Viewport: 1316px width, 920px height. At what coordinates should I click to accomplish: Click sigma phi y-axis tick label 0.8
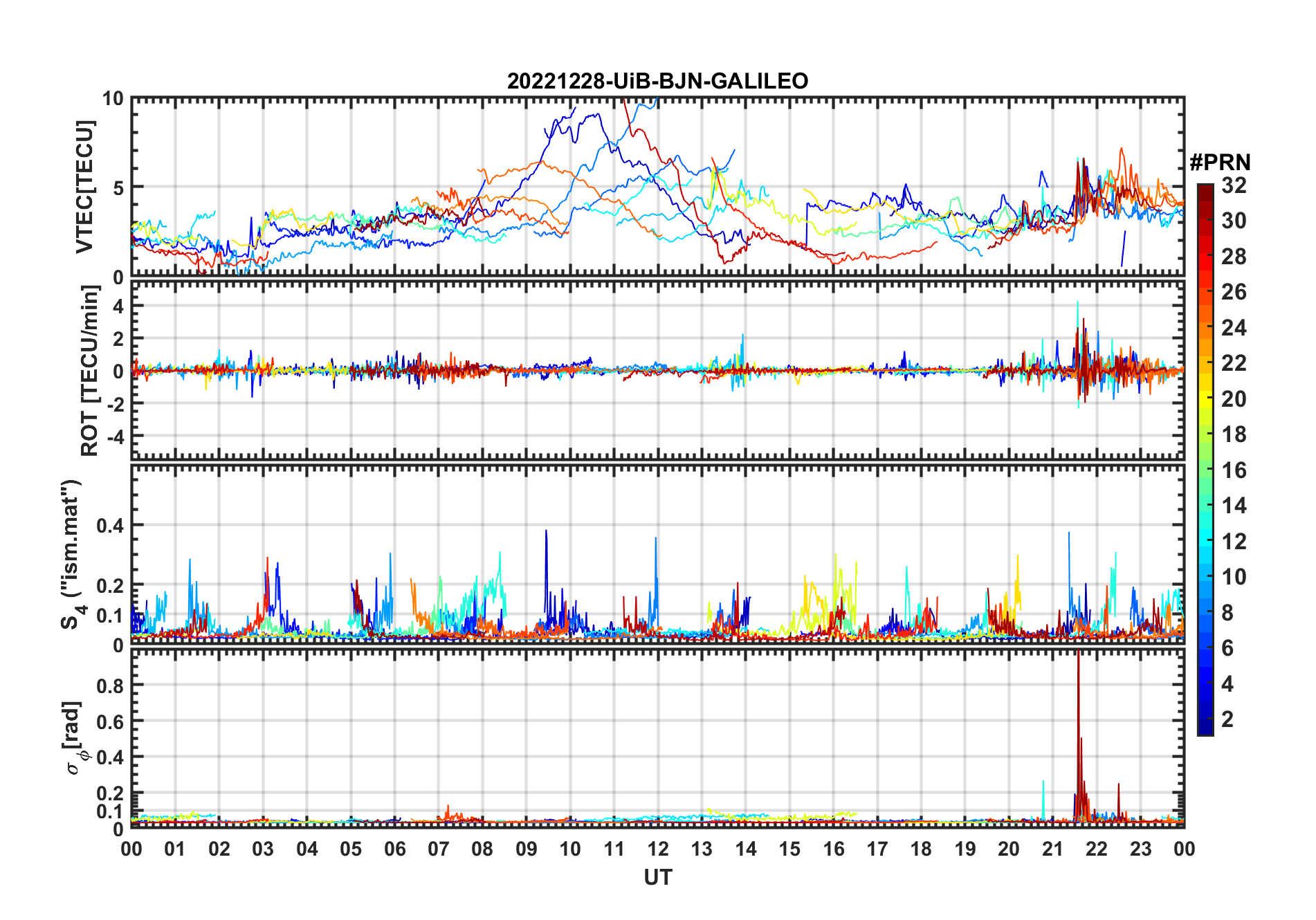tap(110, 686)
